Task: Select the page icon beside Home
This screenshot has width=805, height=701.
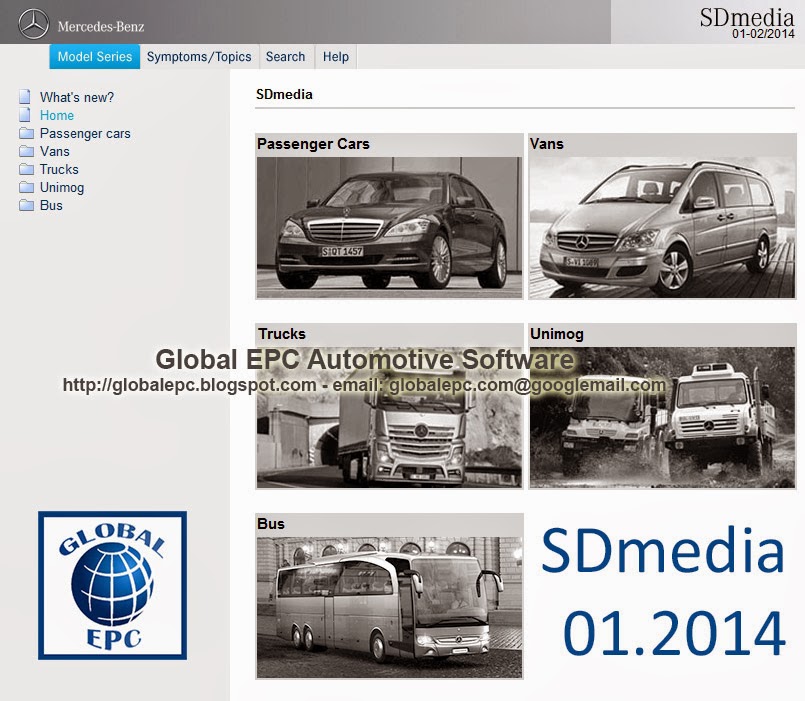Action: [x=24, y=115]
